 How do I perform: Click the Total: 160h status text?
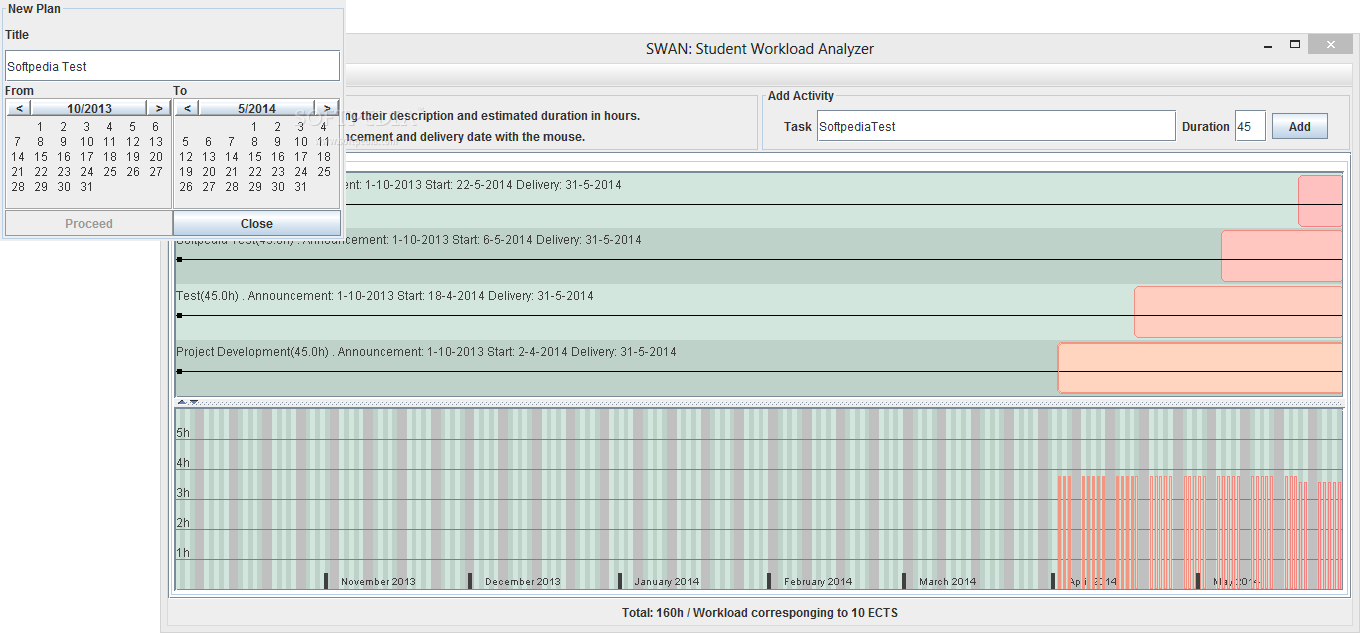point(760,612)
